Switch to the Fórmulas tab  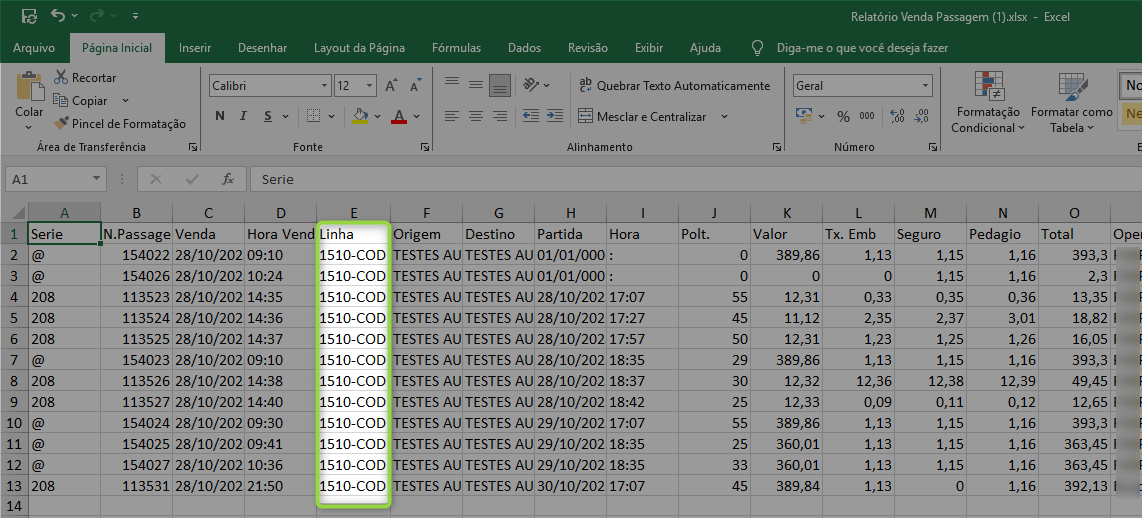(x=456, y=48)
